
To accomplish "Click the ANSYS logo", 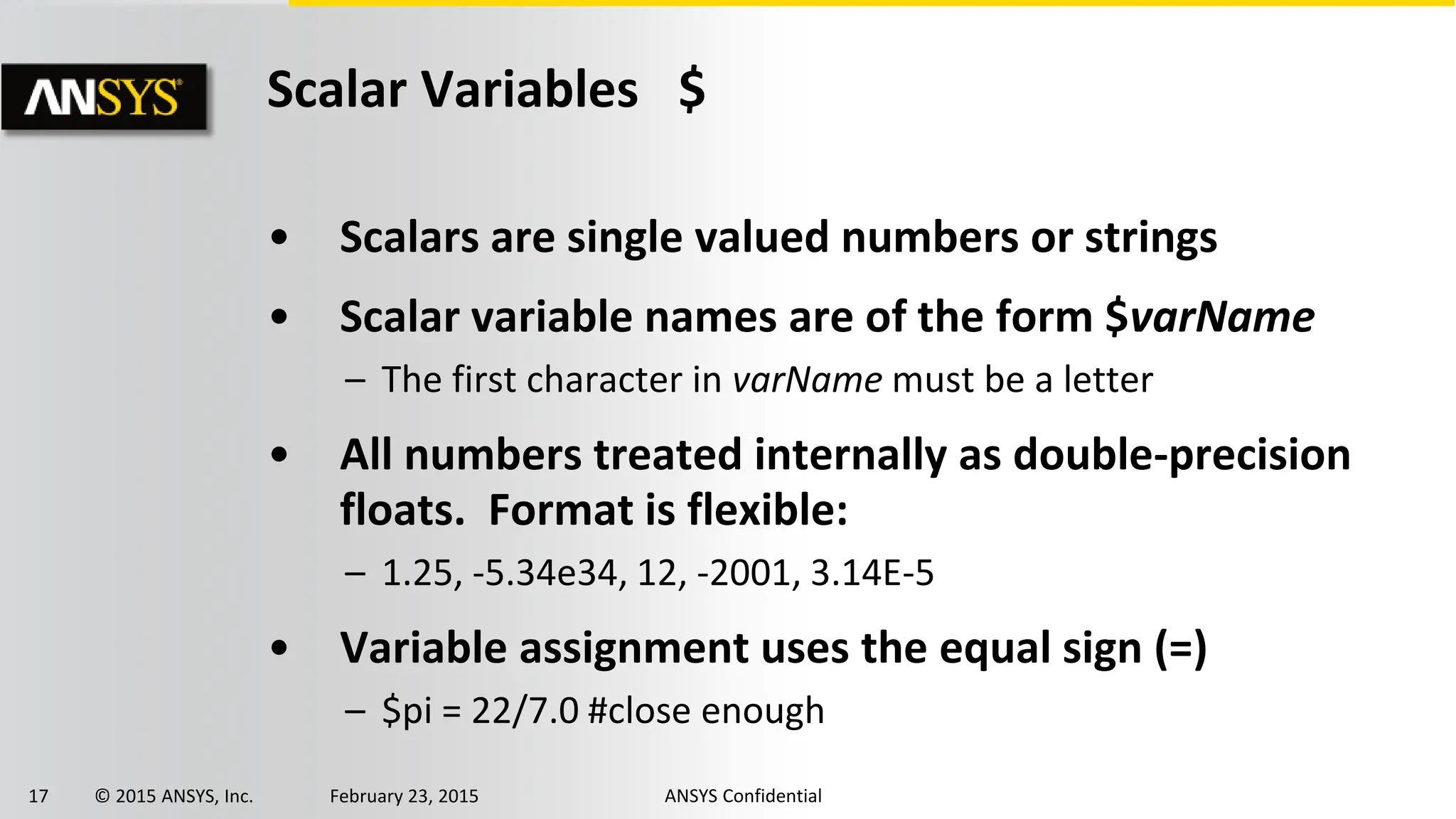I will 105,97.
